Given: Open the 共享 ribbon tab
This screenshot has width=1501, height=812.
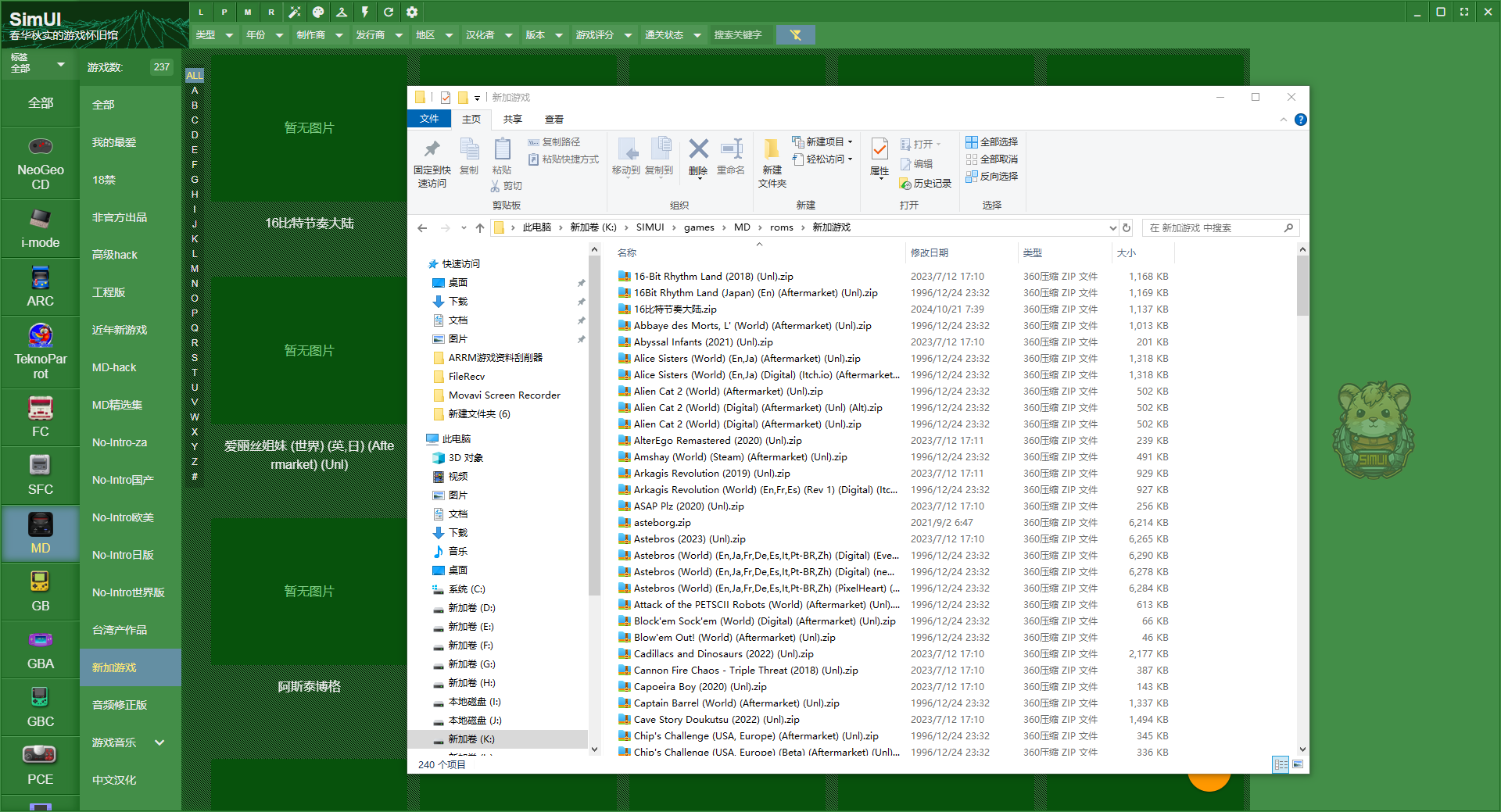Looking at the screenshot, I should [512, 119].
